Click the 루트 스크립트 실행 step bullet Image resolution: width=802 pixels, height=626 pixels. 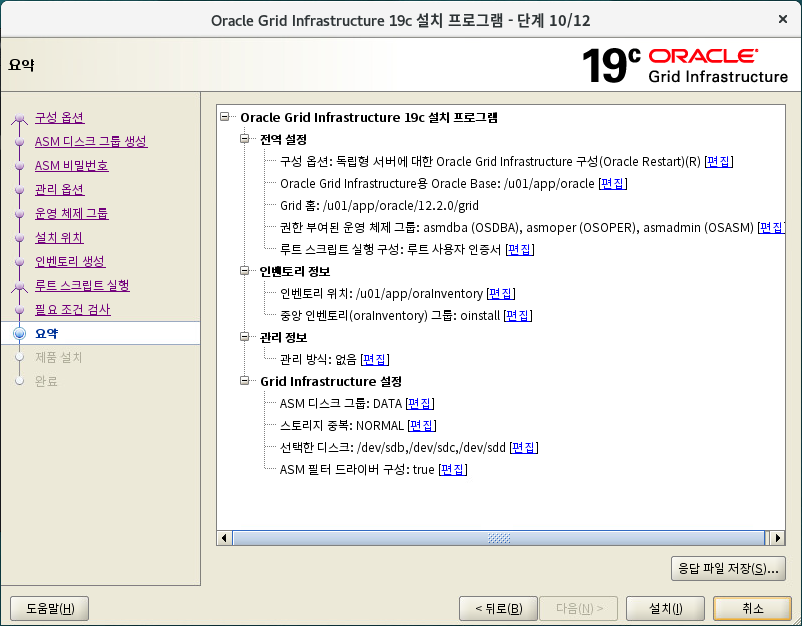click(19, 286)
